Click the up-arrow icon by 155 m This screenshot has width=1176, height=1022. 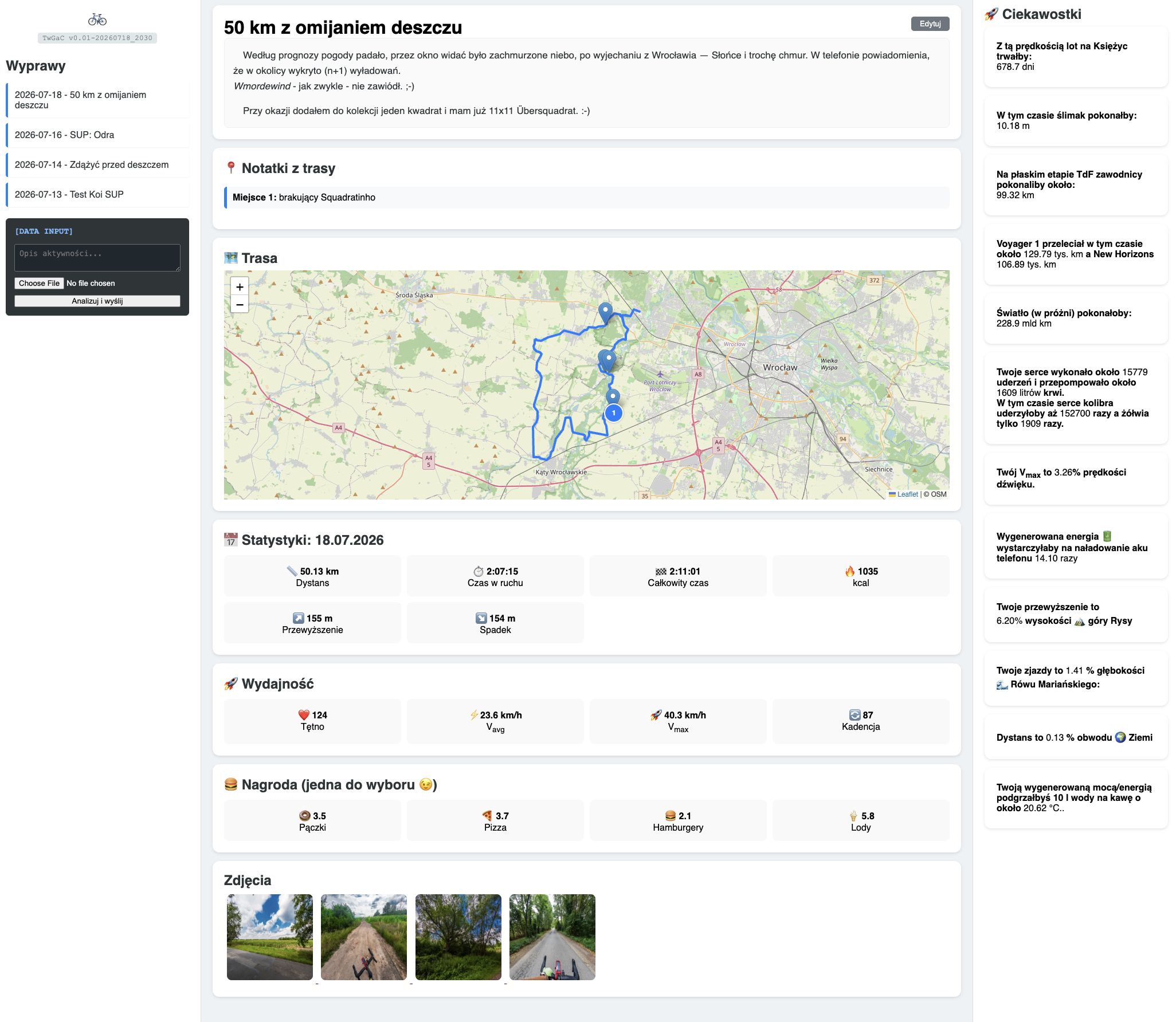(x=299, y=618)
